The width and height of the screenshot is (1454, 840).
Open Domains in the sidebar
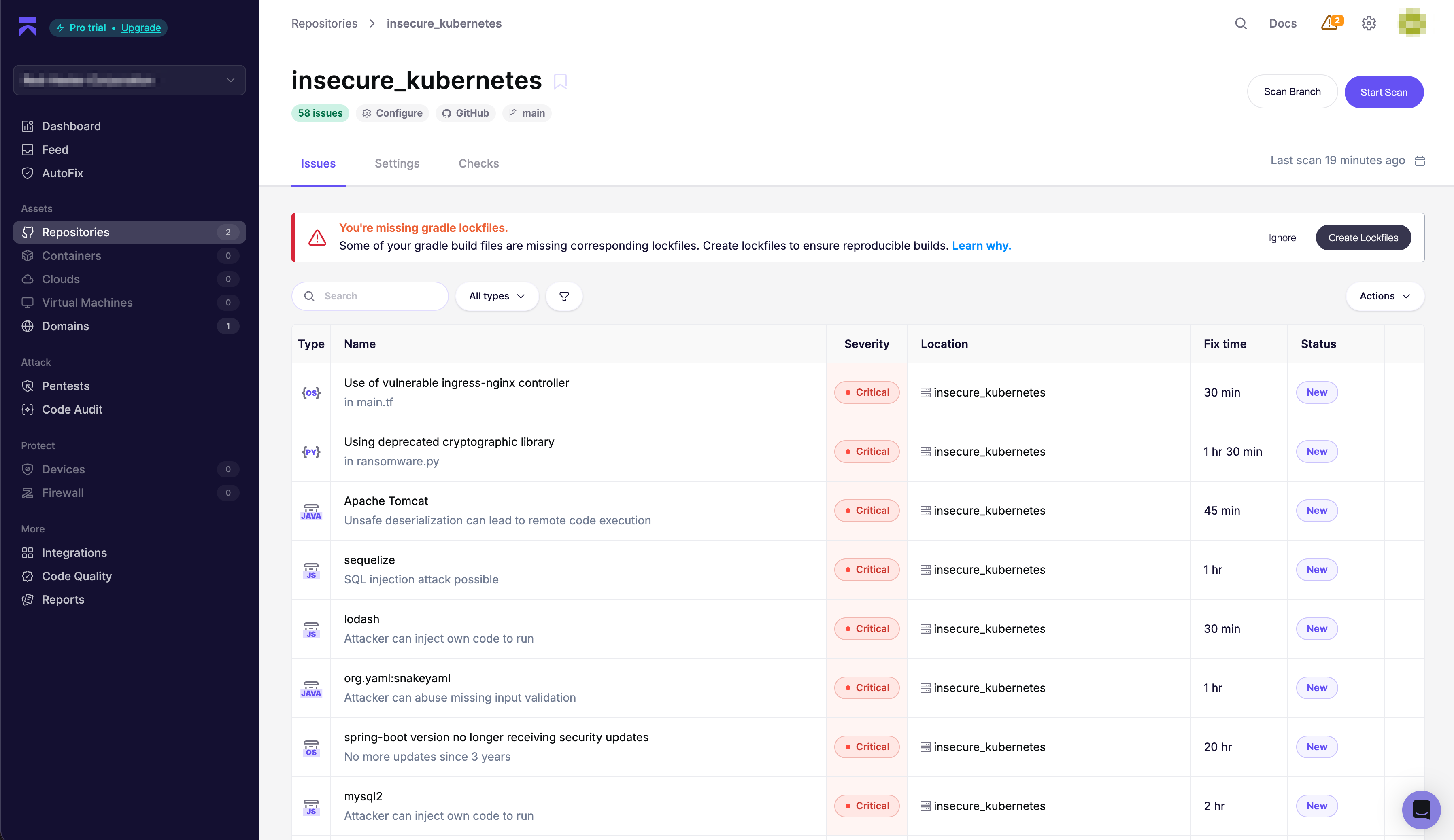(x=129, y=326)
